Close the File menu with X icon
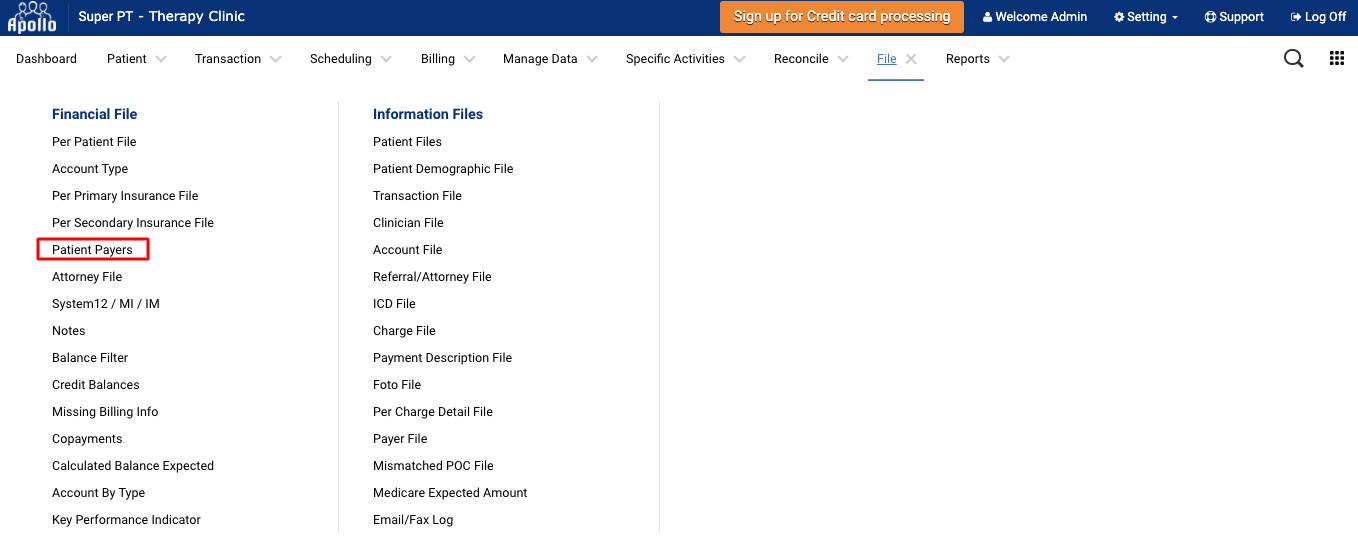Screen dimensions: 1358x553 click(911, 59)
